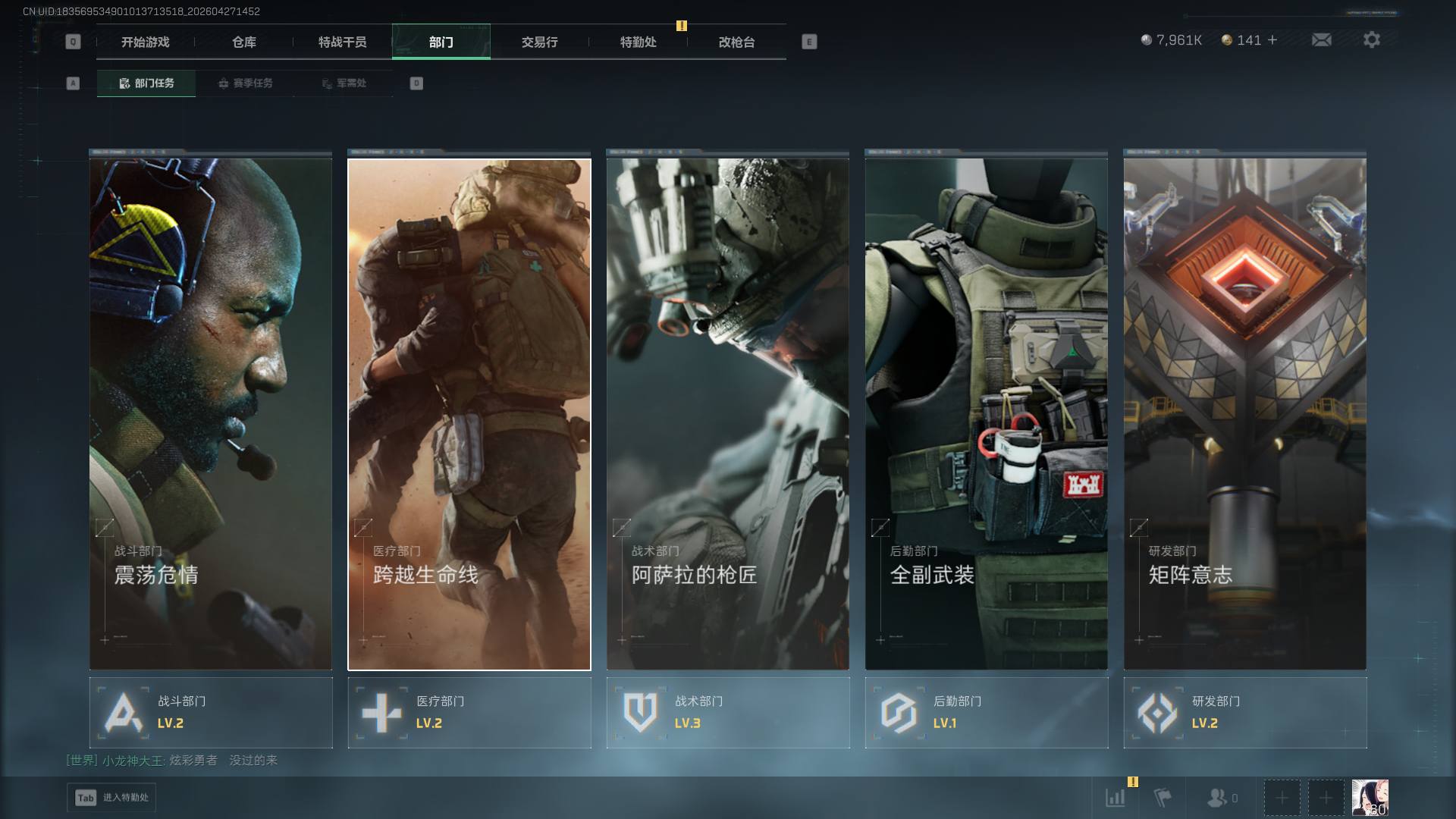Click the plus icon beside 141 currency
This screenshot has height=819, width=1456.
pyautogui.click(x=1272, y=40)
